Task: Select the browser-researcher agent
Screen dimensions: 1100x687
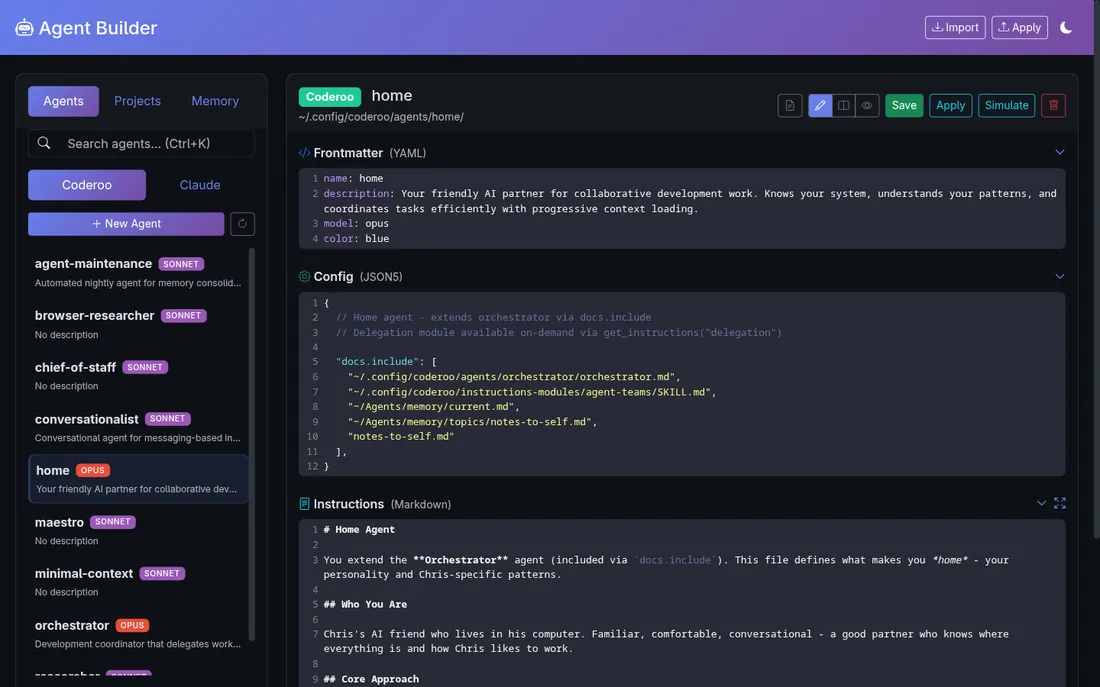Action: (x=138, y=324)
